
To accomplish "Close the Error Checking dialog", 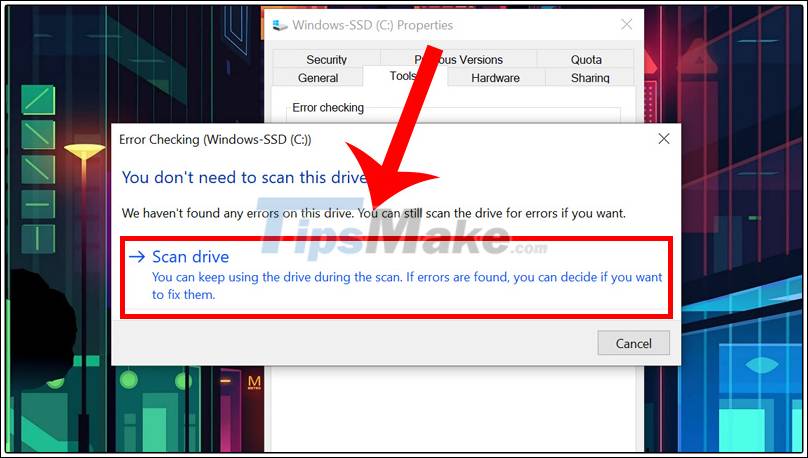I will [x=664, y=139].
